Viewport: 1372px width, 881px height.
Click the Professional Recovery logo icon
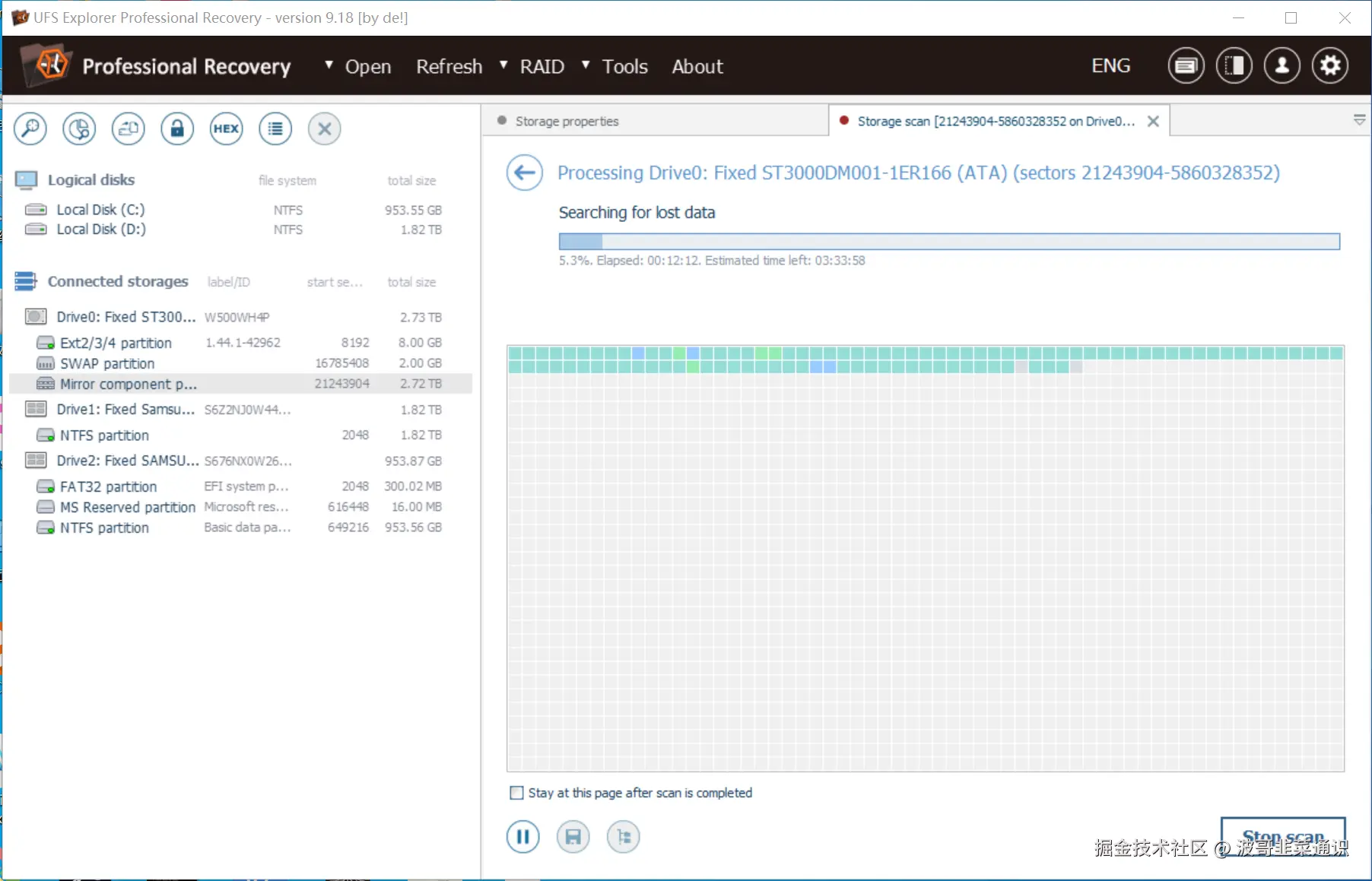click(x=47, y=64)
